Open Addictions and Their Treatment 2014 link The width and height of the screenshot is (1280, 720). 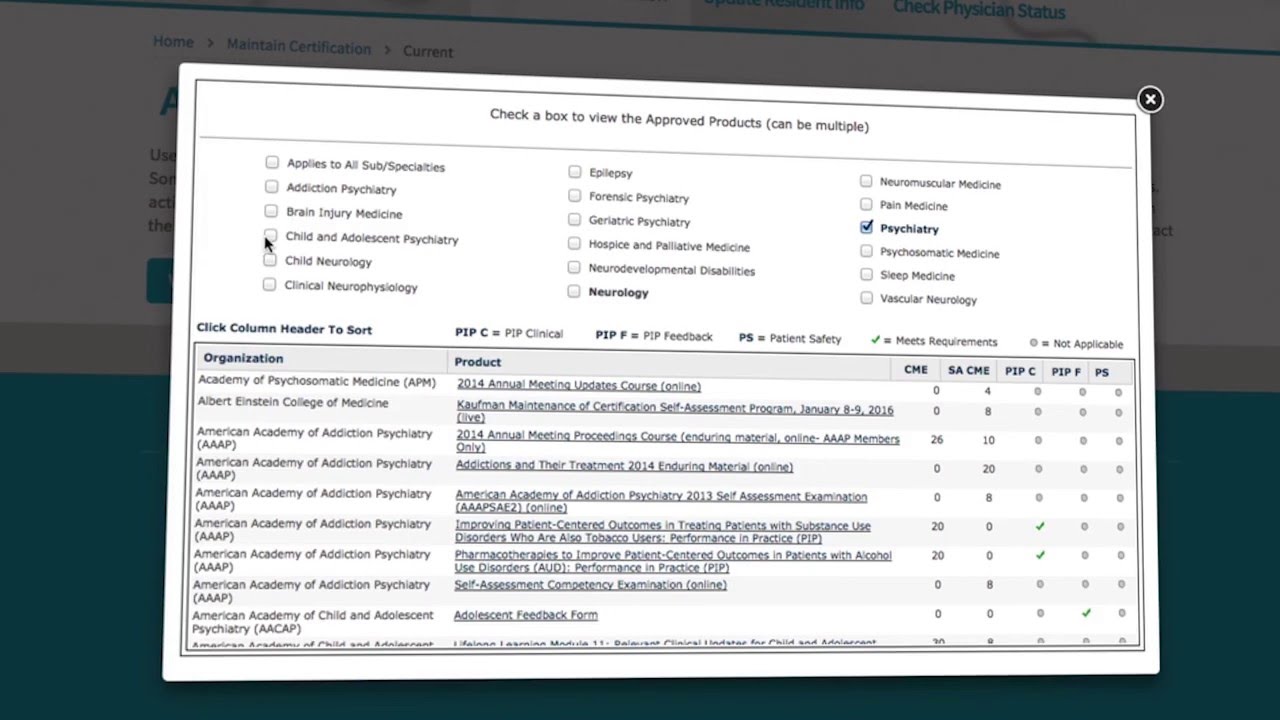click(624, 467)
